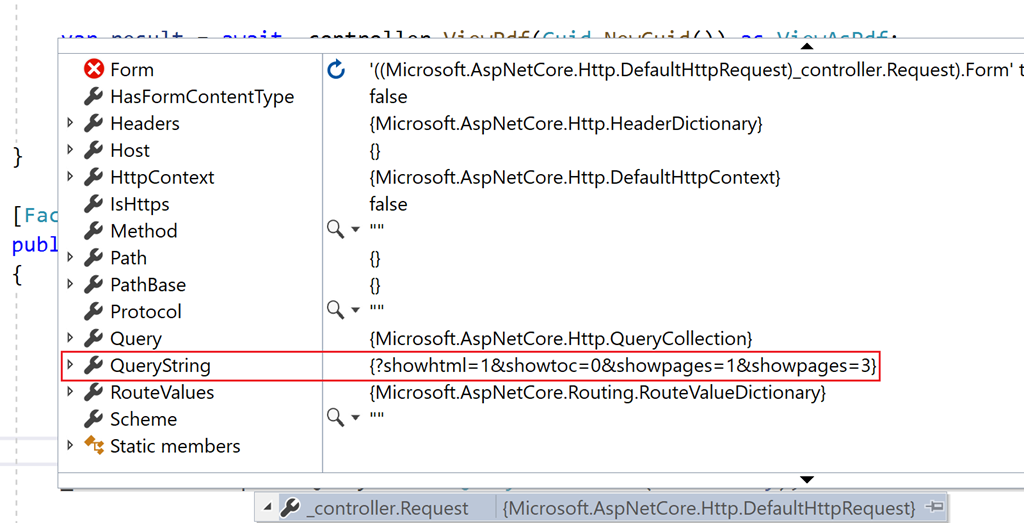Expand the RouteValues property node
The image size is (1024, 523).
[70, 393]
